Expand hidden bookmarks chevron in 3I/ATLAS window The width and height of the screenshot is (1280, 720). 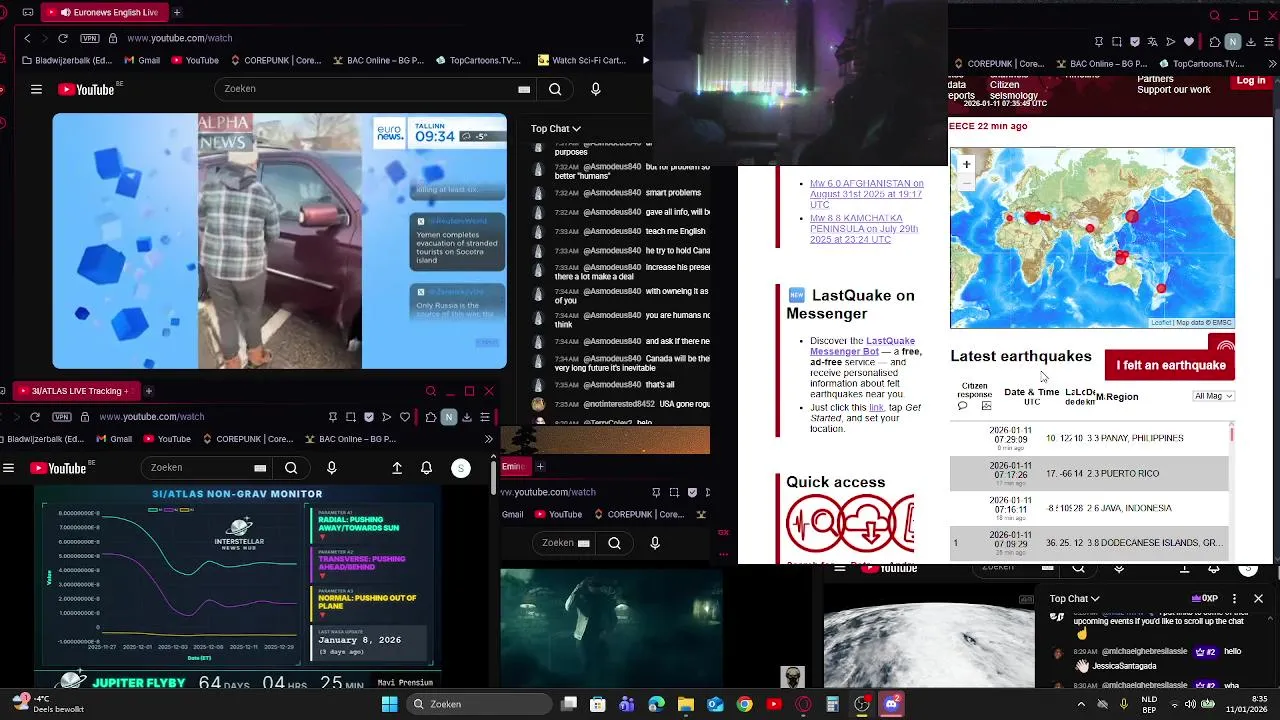[x=489, y=439]
